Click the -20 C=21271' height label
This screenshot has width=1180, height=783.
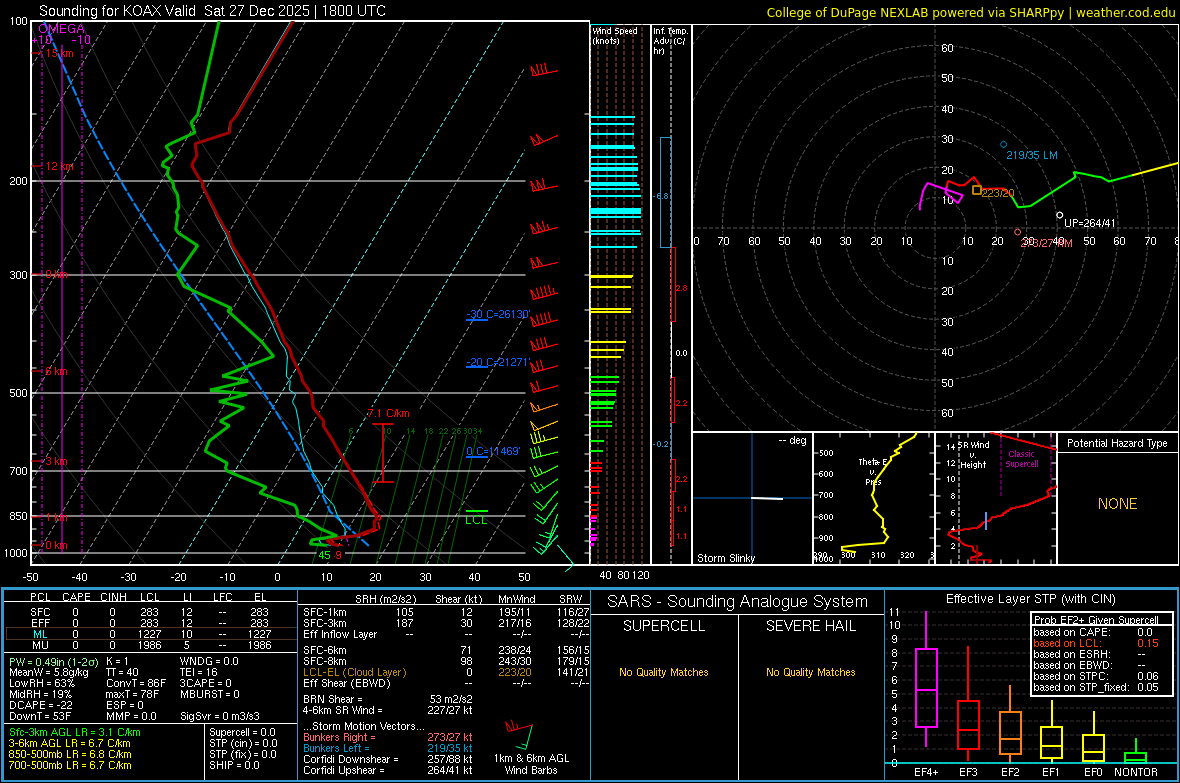coord(497,362)
